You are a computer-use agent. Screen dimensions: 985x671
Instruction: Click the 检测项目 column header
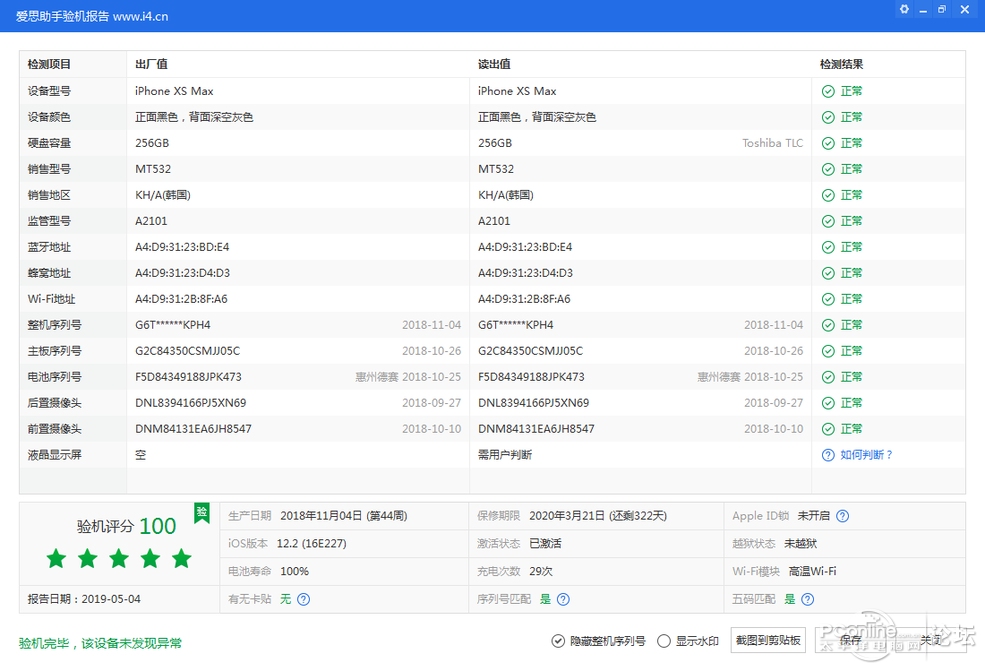tap(49, 64)
